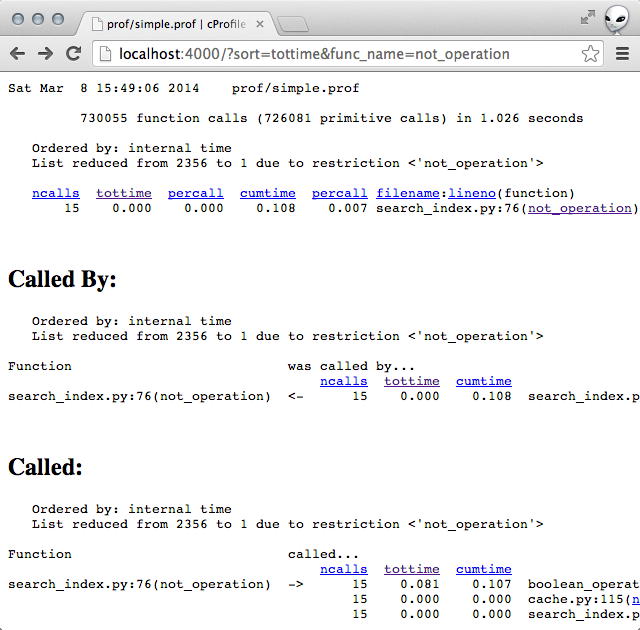Sort by the first percall link

(x=196, y=193)
